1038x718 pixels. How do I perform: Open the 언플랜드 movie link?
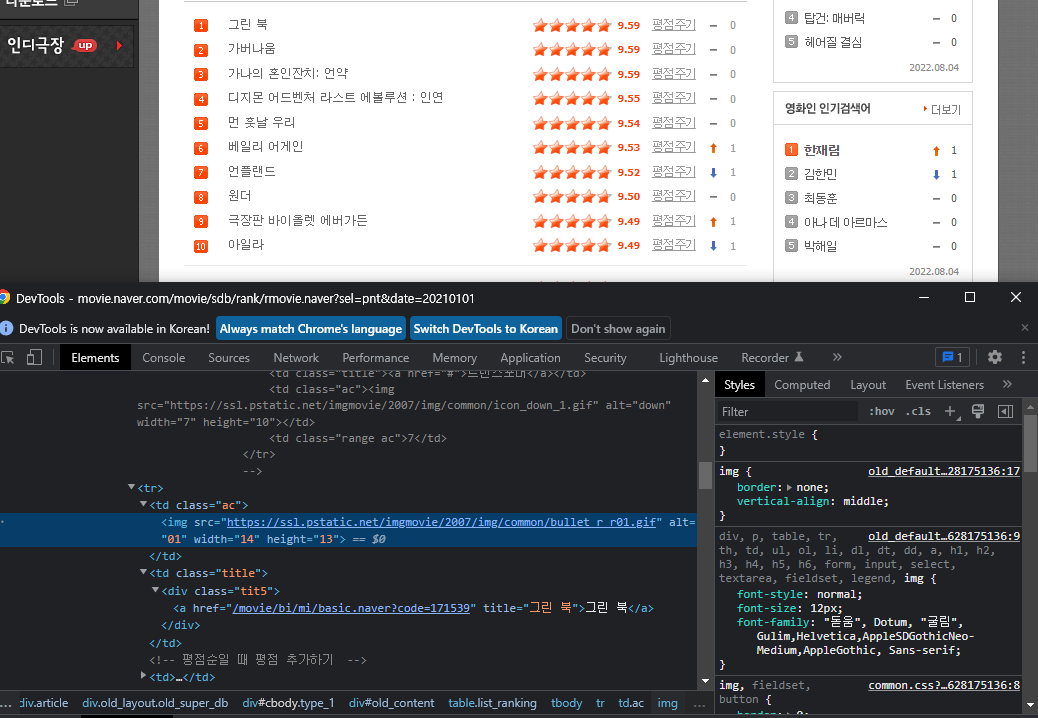point(252,171)
